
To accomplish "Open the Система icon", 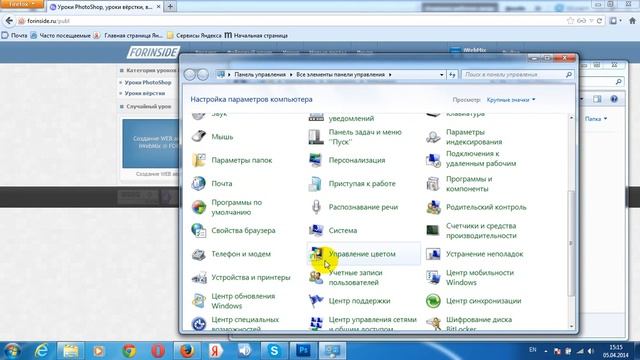I will point(316,230).
